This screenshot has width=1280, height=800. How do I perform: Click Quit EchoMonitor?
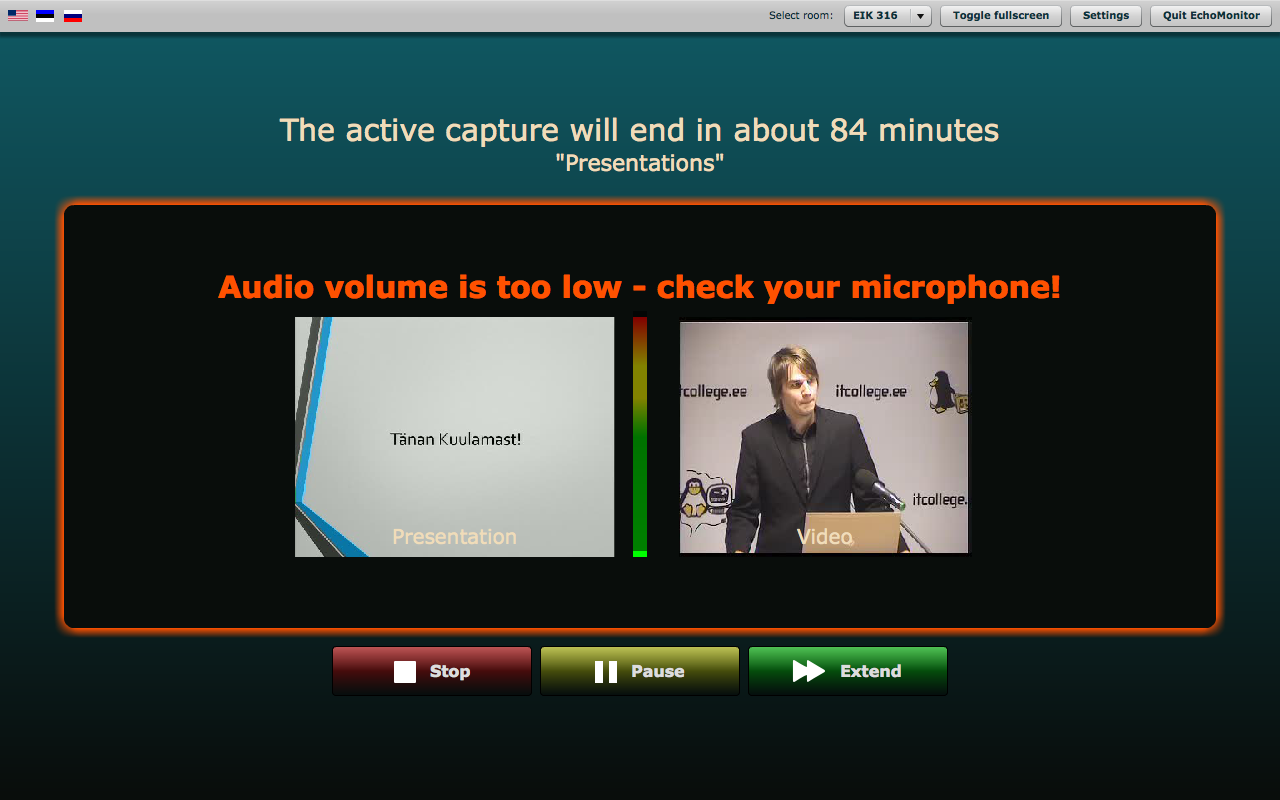1211,16
